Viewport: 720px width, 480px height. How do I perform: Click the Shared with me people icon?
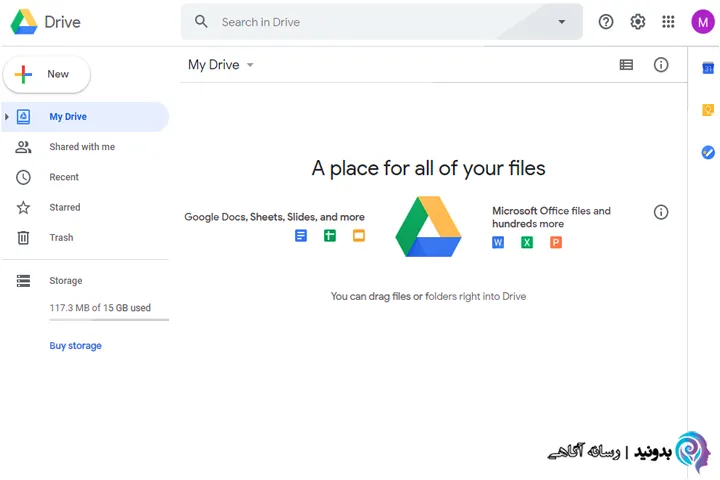tap(23, 147)
